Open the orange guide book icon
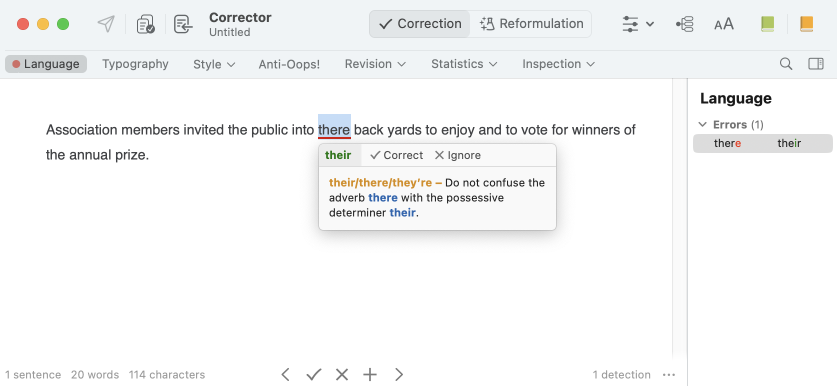 (806, 24)
